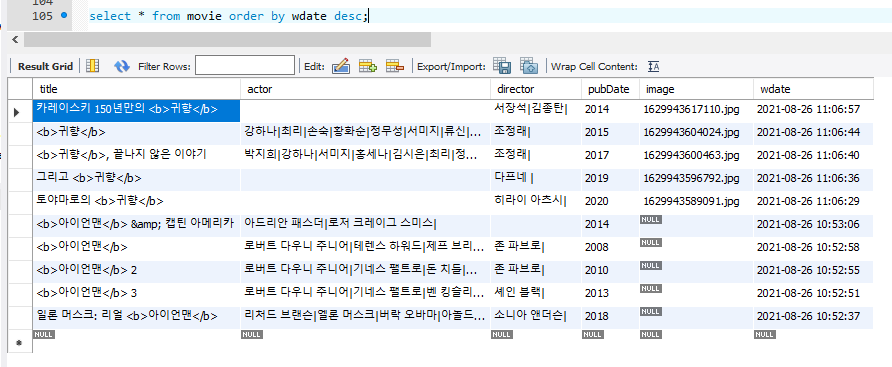Select the pubDate cell 2015

pyautogui.click(x=610, y=133)
